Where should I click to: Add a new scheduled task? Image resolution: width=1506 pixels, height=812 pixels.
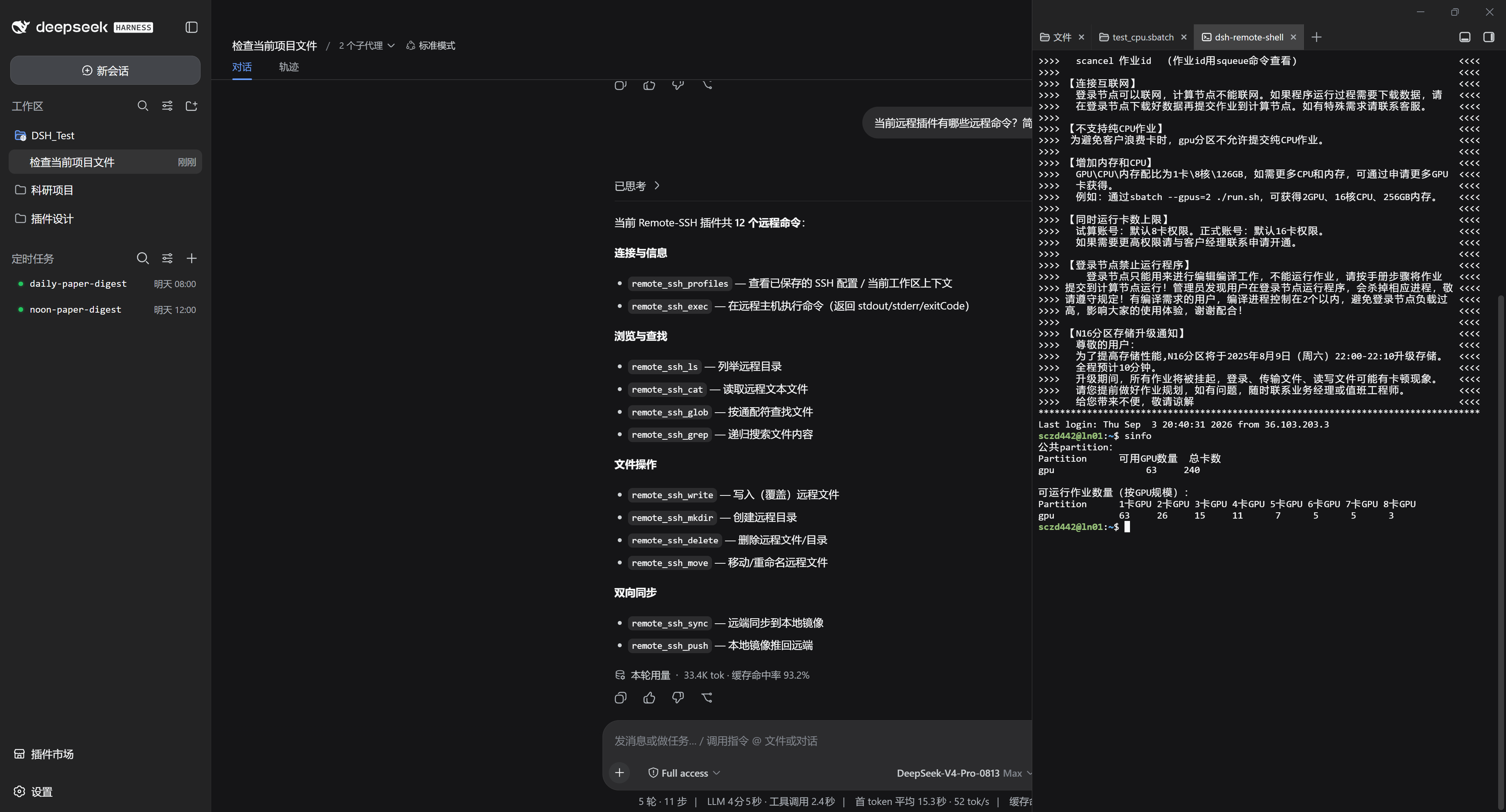(x=191, y=258)
